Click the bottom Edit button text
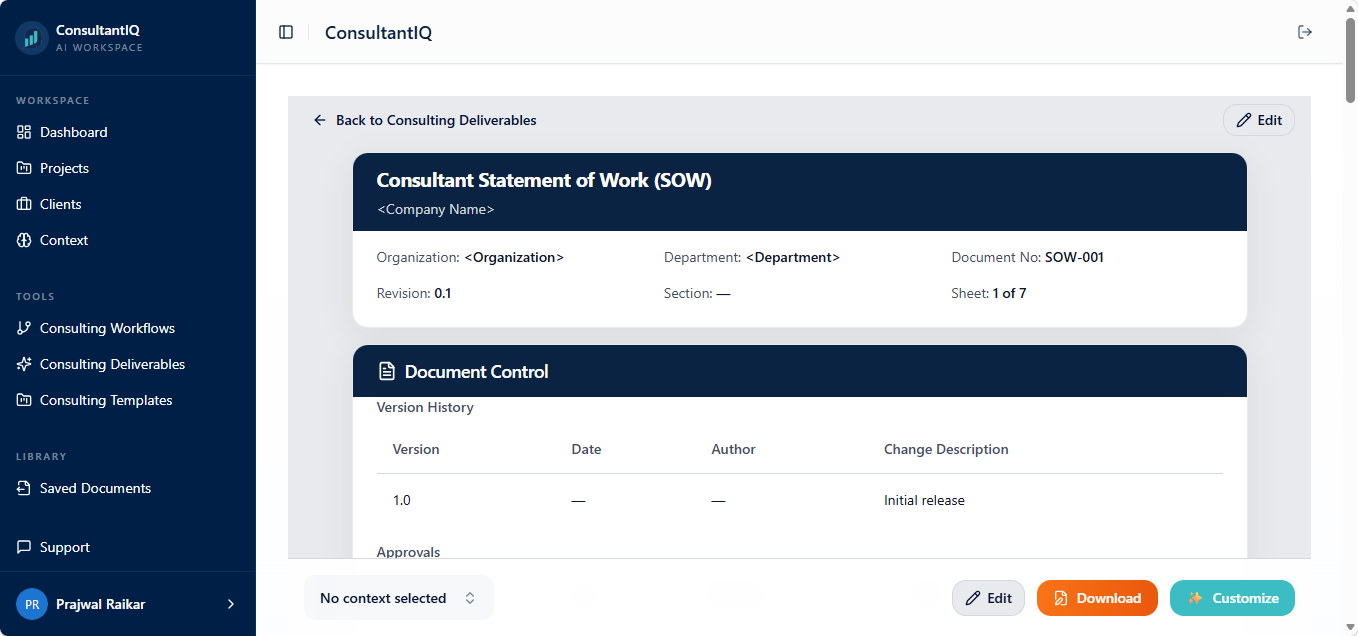The width and height of the screenshot is (1358, 636). click(1000, 598)
